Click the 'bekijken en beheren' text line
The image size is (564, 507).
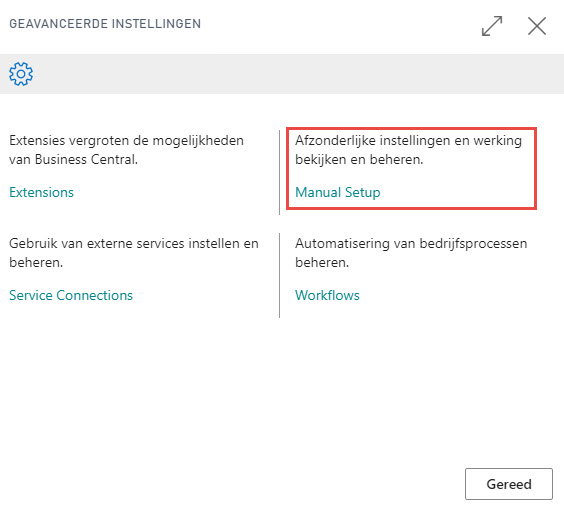pyautogui.click(x=359, y=160)
